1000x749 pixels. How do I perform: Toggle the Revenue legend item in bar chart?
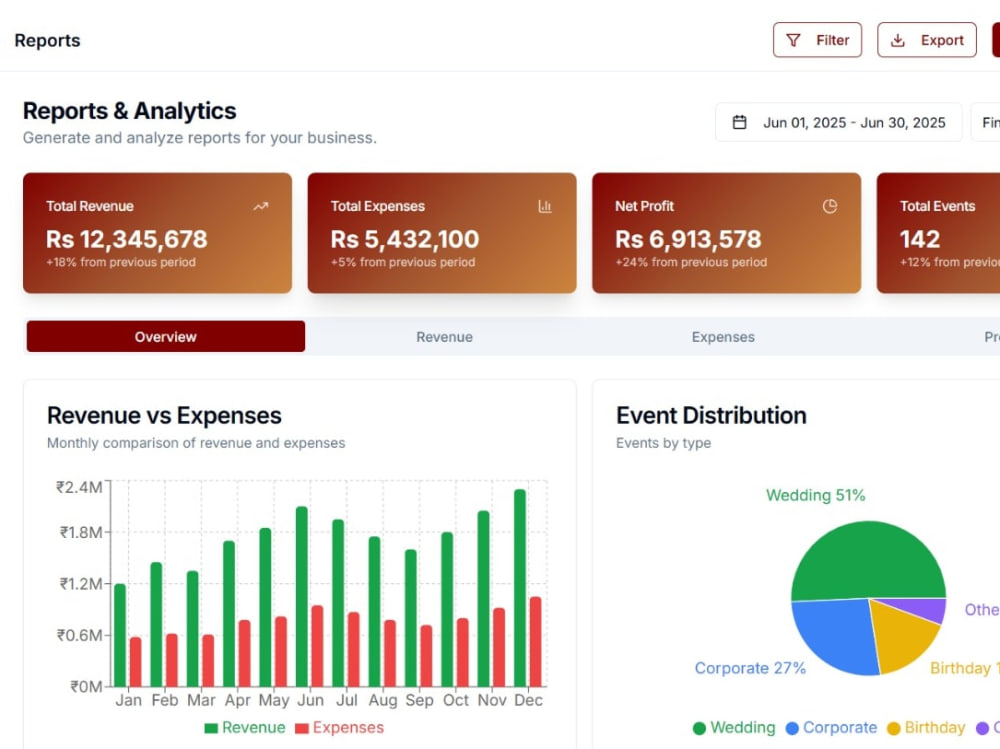pyautogui.click(x=245, y=727)
